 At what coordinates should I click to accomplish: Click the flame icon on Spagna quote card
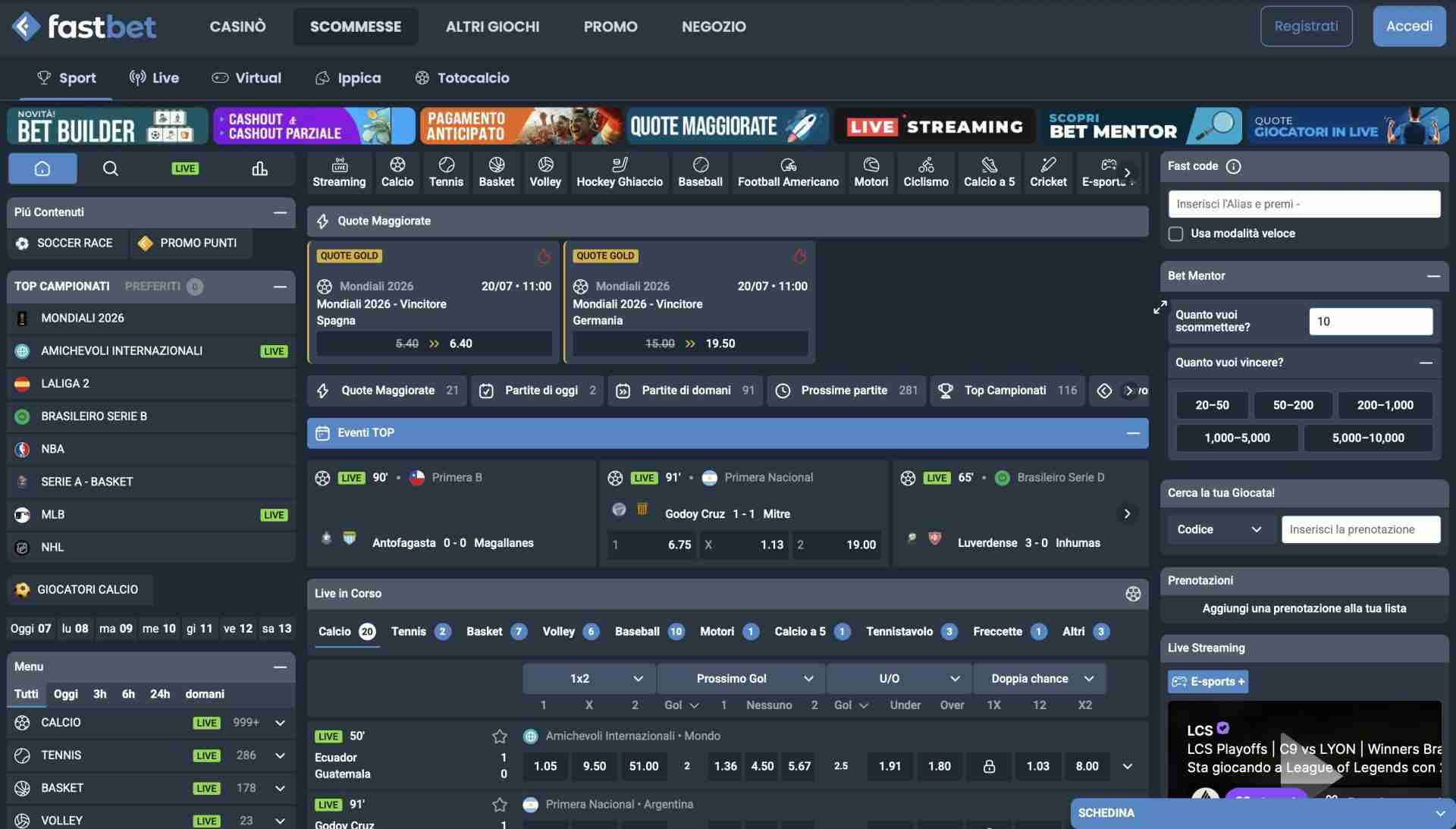pyautogui.click(x=544, y=256)
